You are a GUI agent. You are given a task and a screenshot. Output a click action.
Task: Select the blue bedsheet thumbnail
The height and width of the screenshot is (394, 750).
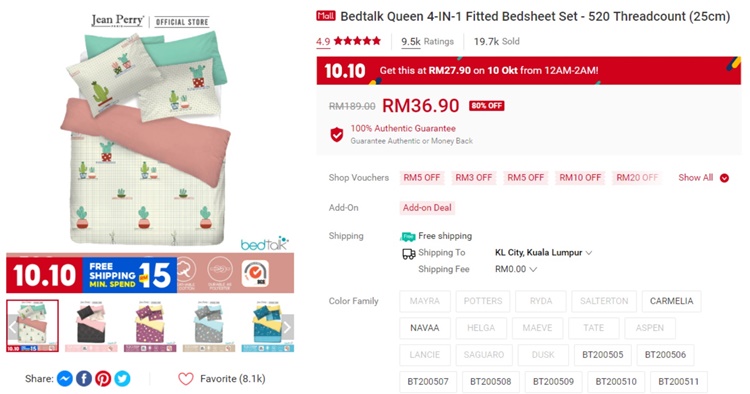[x=267, y=326]
